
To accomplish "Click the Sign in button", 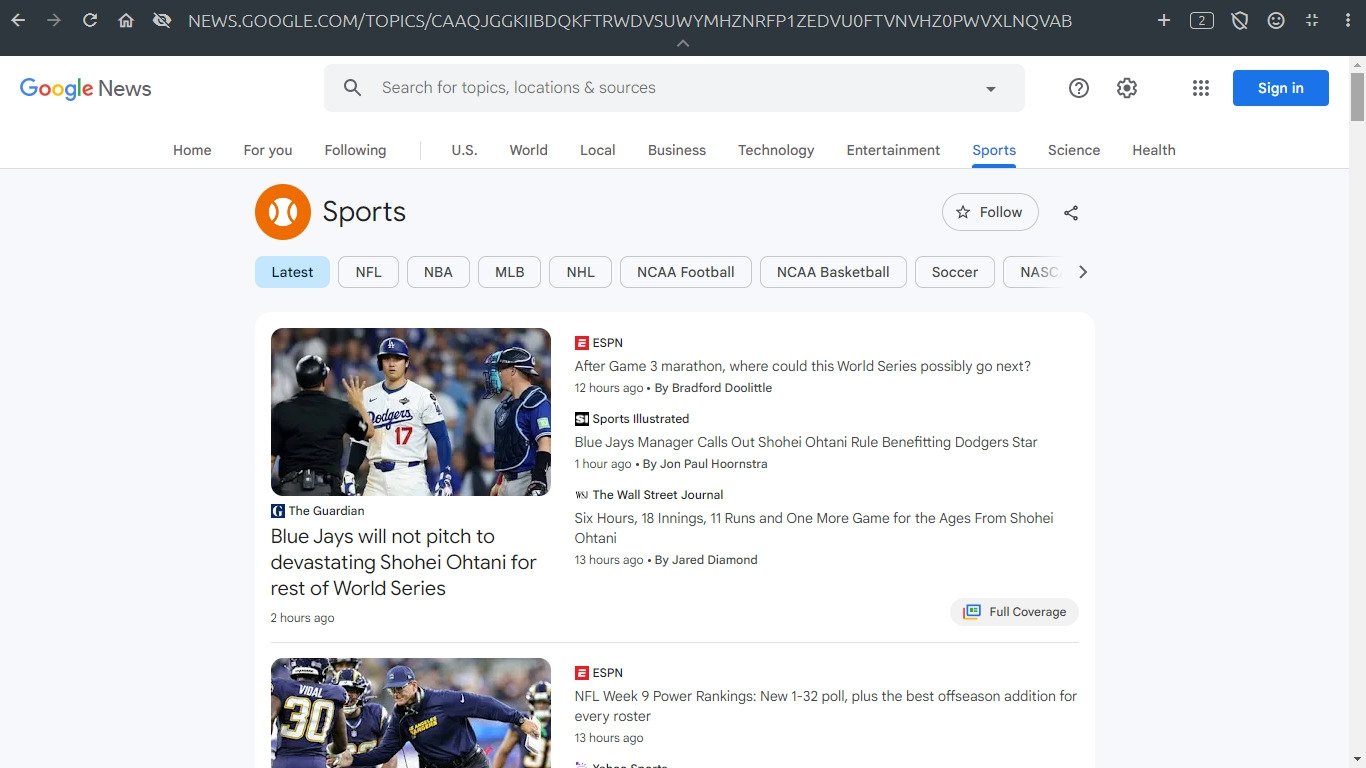I will click(1280, 88).
